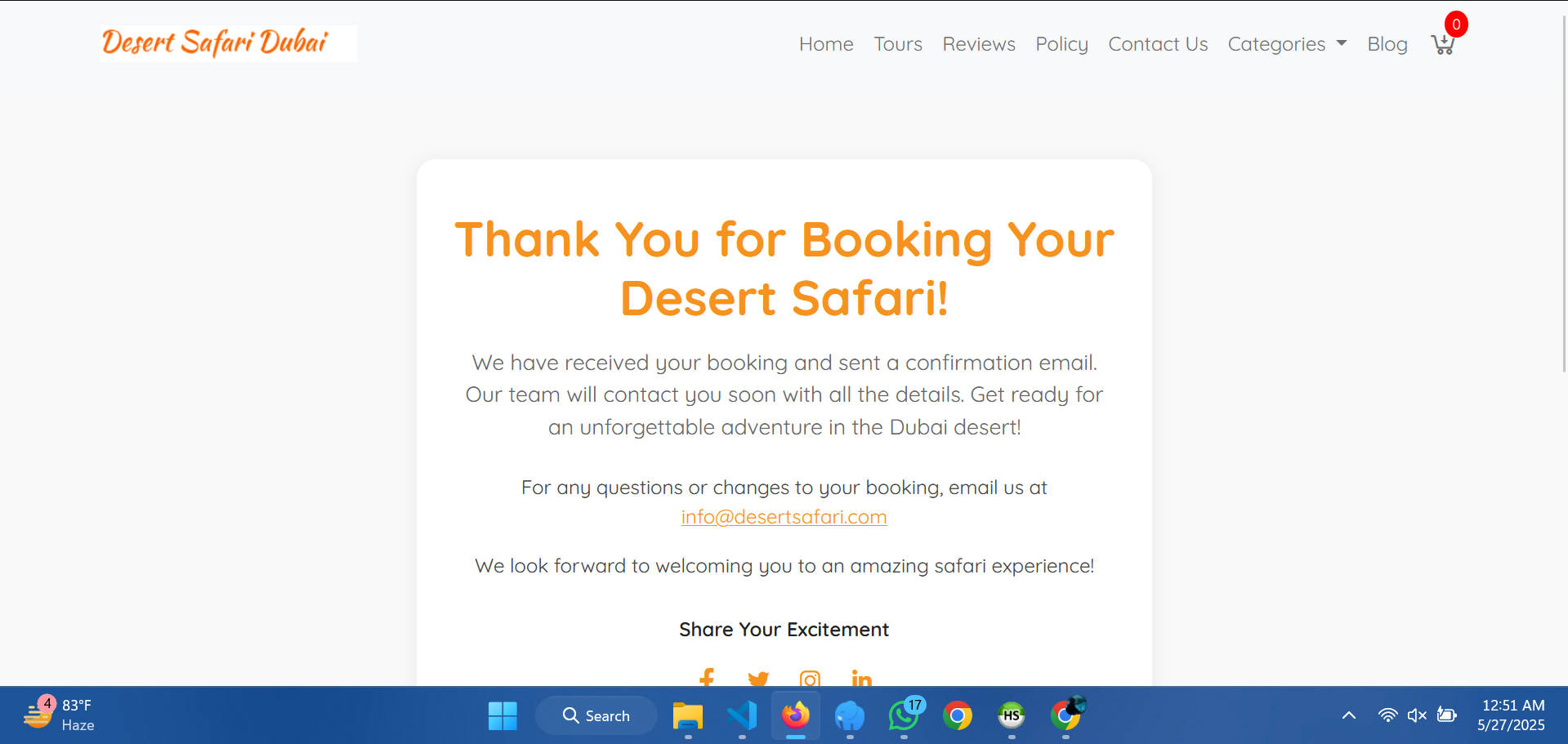Viewport: 1568px width, 744px height.
Task: Click the taskbar Search box
Action: click(596, 715)
